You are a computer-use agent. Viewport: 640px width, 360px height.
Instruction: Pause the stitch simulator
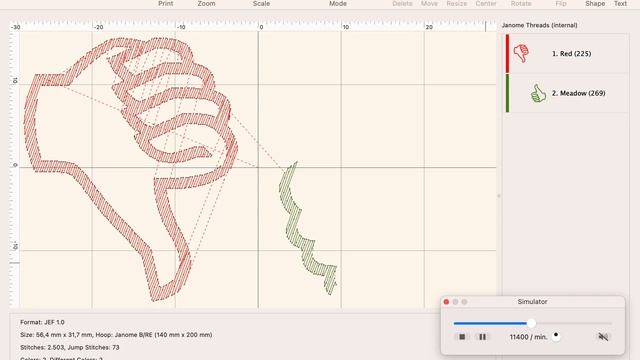[x=482, y=337]
